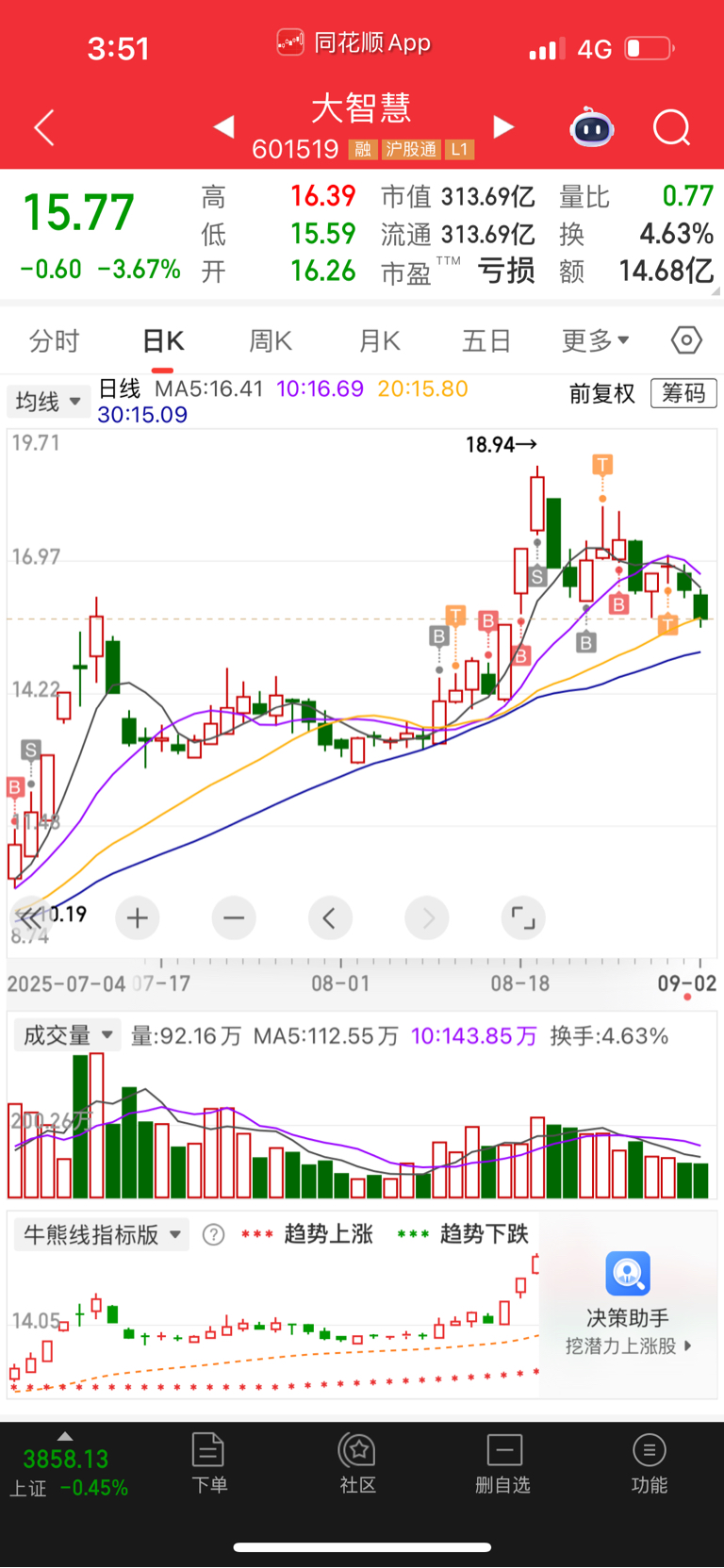Open 社区 community icon
This screenshot has height=1568, width=724.
(358, 1449)
